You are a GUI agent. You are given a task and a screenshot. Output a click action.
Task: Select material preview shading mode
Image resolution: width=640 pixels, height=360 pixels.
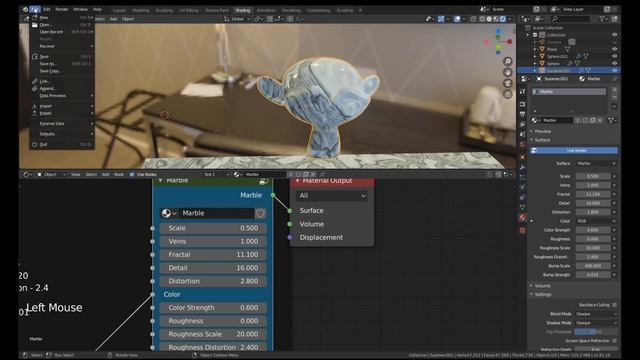[x=496, y=19]
